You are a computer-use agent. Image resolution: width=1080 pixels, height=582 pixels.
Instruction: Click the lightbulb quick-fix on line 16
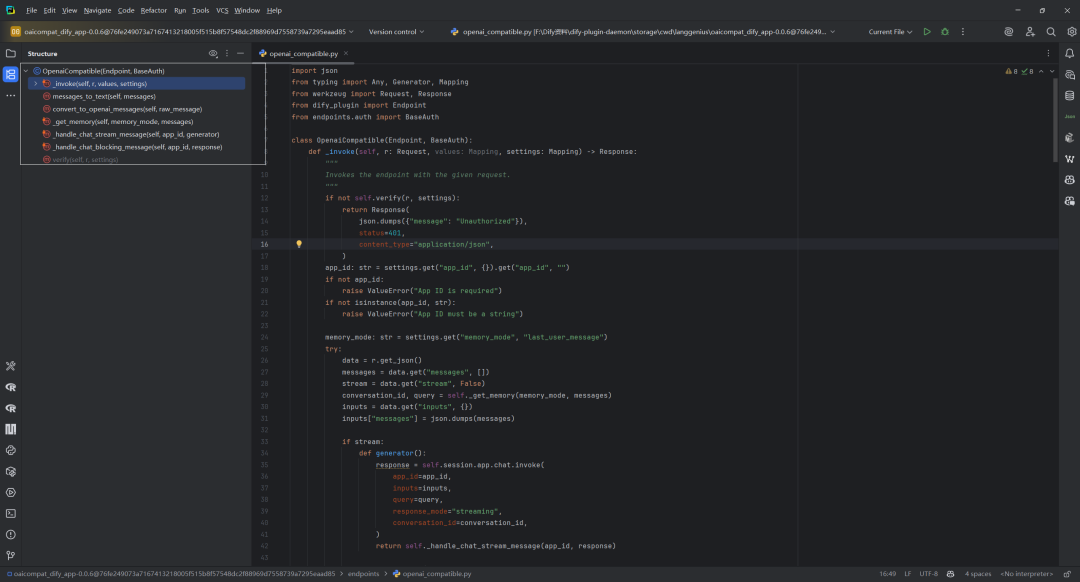click(x=299, y=244)
